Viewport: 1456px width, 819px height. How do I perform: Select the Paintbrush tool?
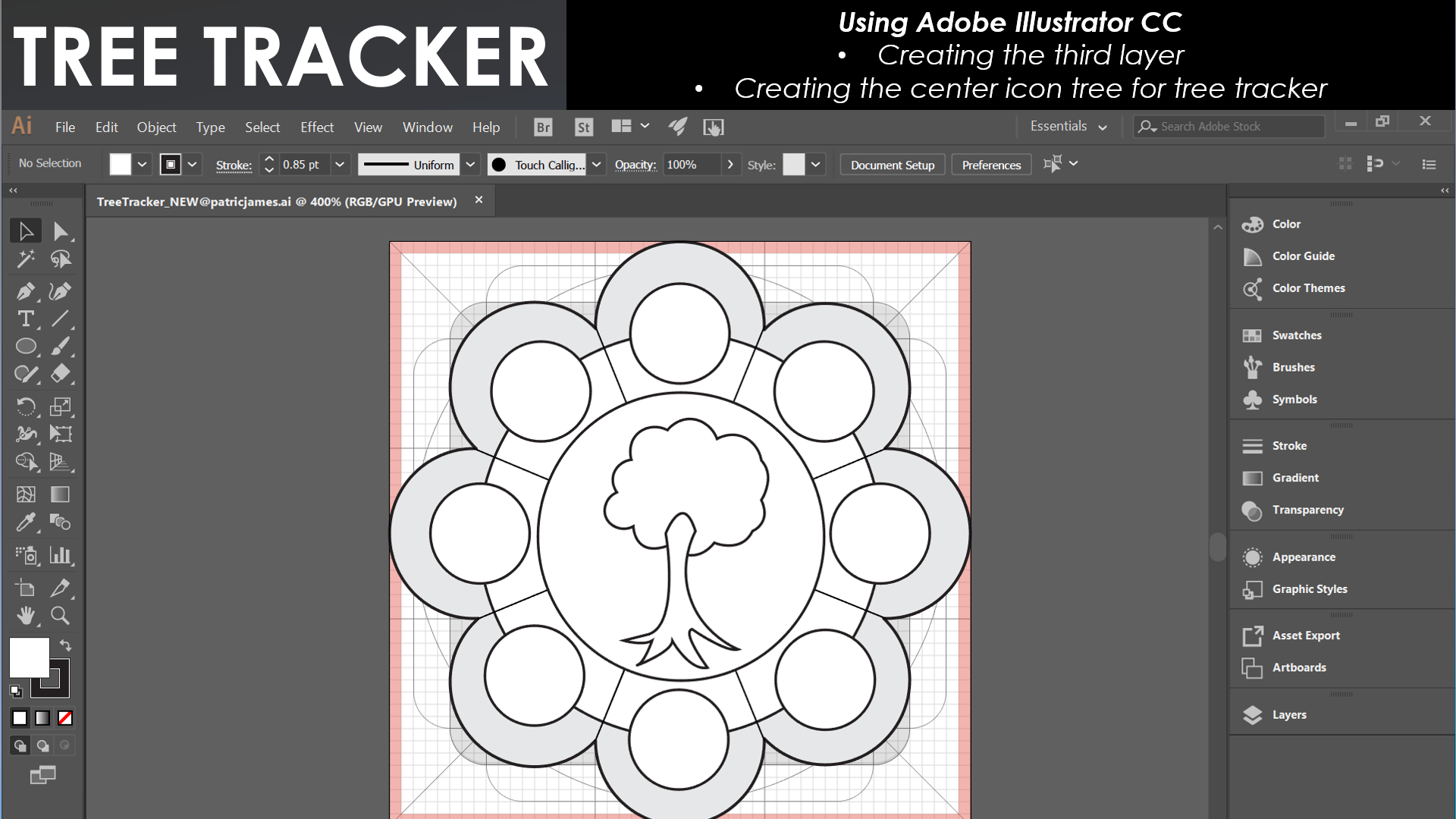pyautogui.click(x=61, y=346)
